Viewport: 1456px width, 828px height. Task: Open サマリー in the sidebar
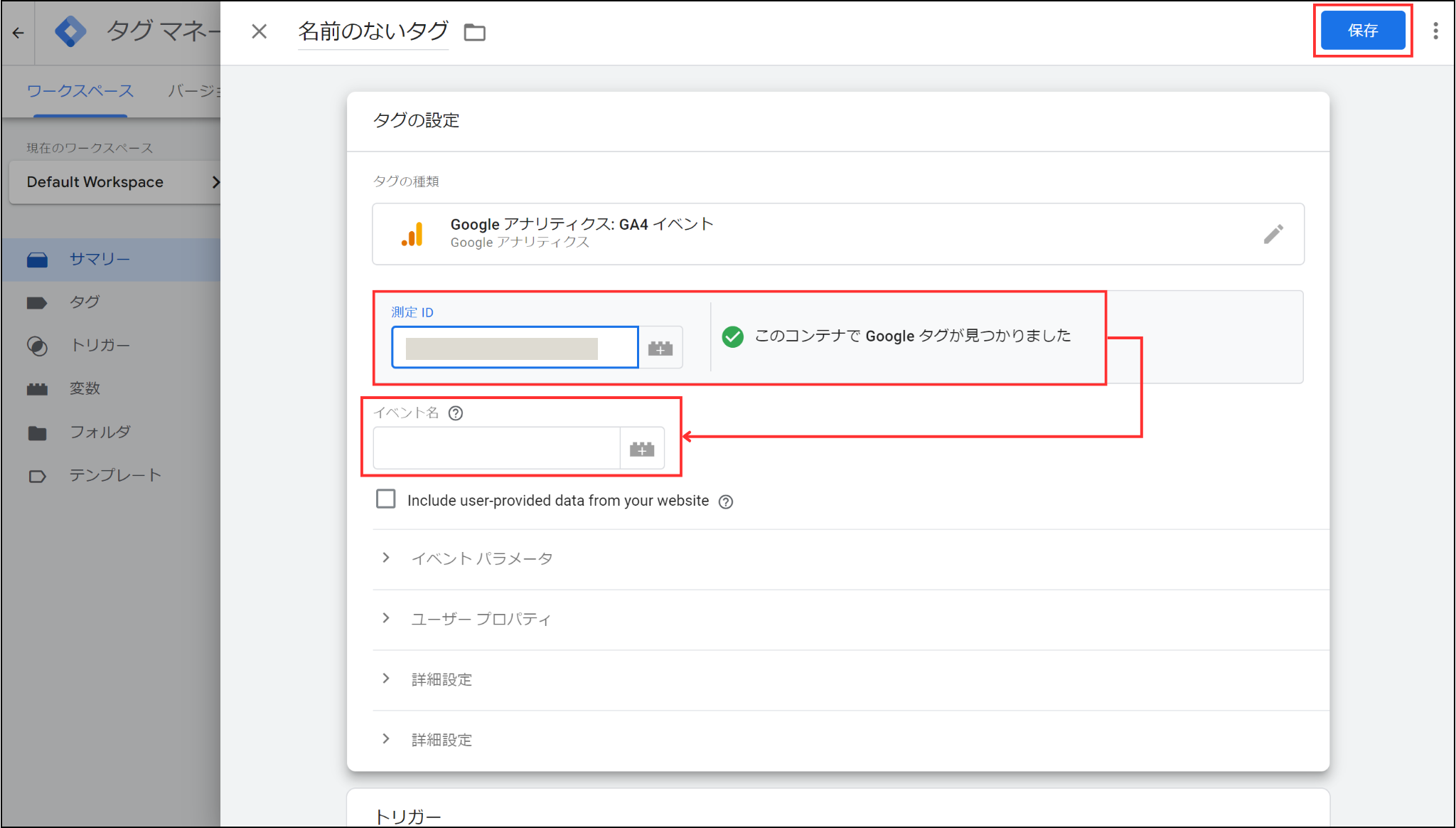pyautogui.click(x=111, y=260)
